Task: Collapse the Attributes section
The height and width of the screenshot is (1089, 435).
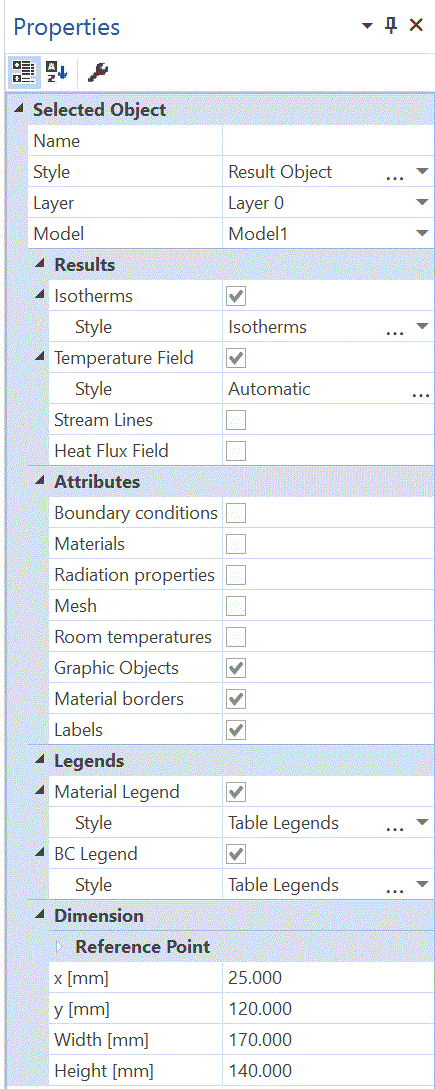Action: pos(40,481)
